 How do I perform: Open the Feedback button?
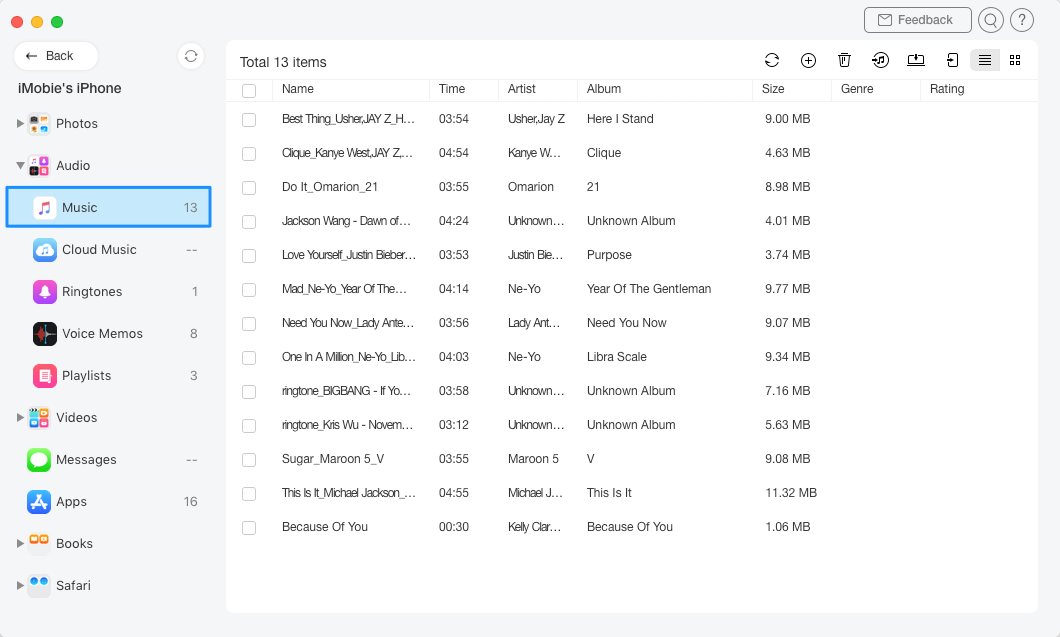[917, 20]
